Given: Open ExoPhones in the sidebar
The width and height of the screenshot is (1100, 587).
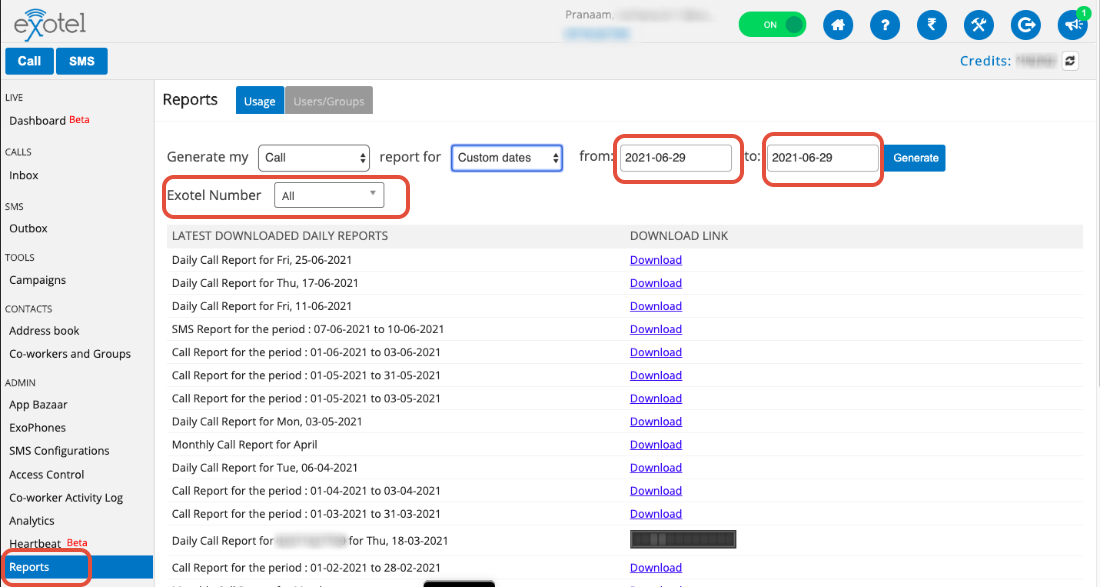Looking at the screenshot, I should 37,428.
